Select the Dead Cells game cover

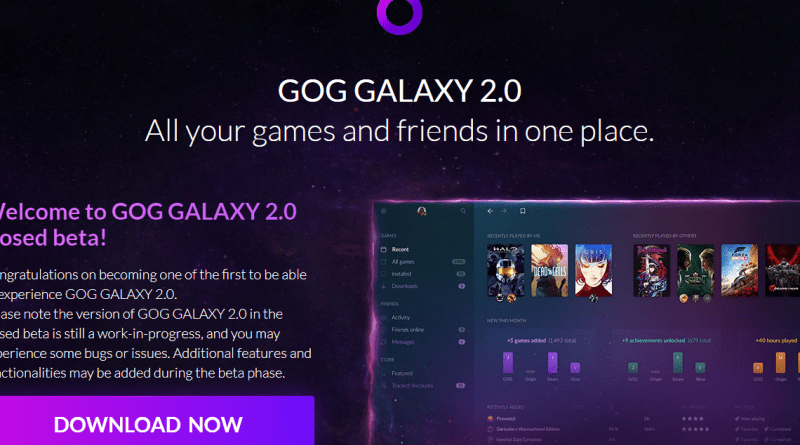pos(549,271)
